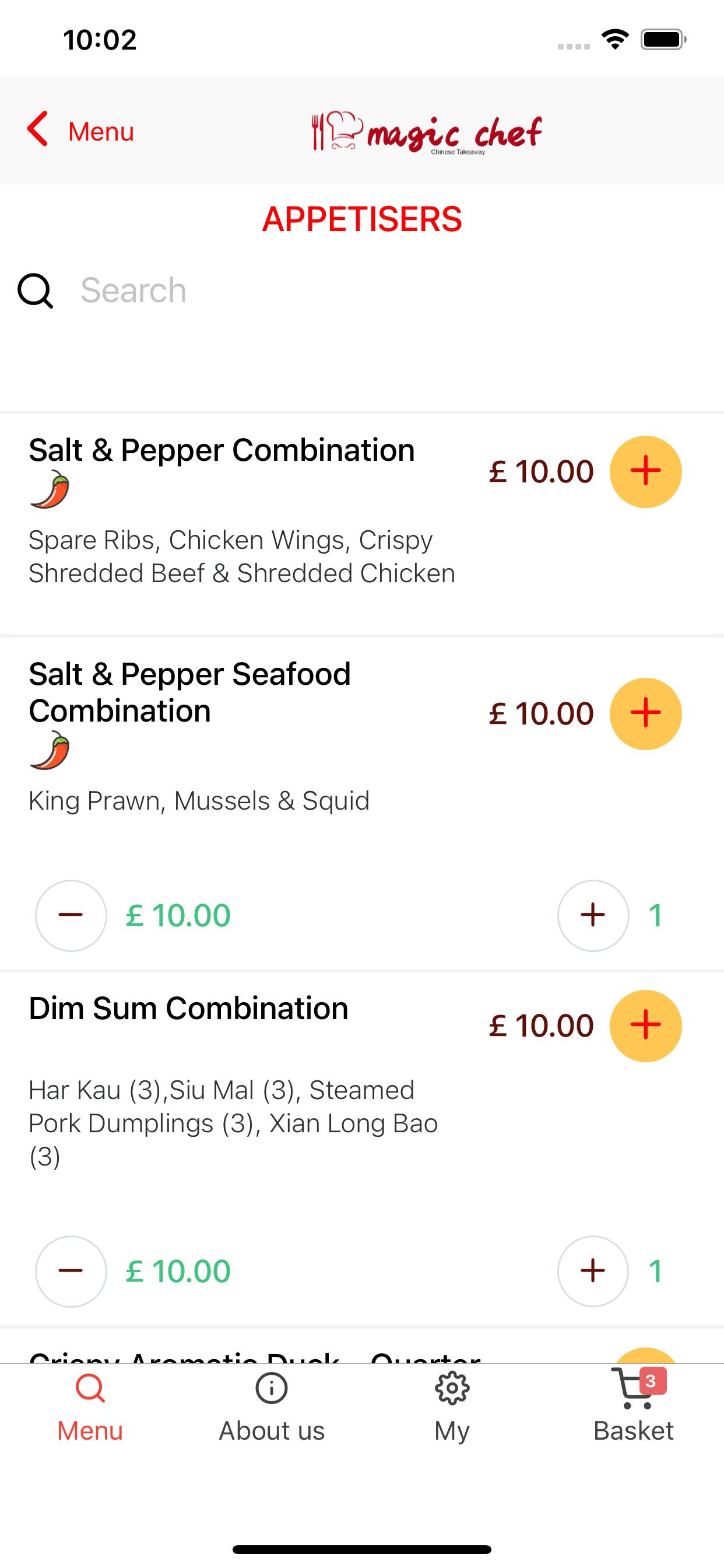Select the Dim Sum Combination title
Image resolution: width=724 pixels, height=1568 pixels.
(189, 1009)
